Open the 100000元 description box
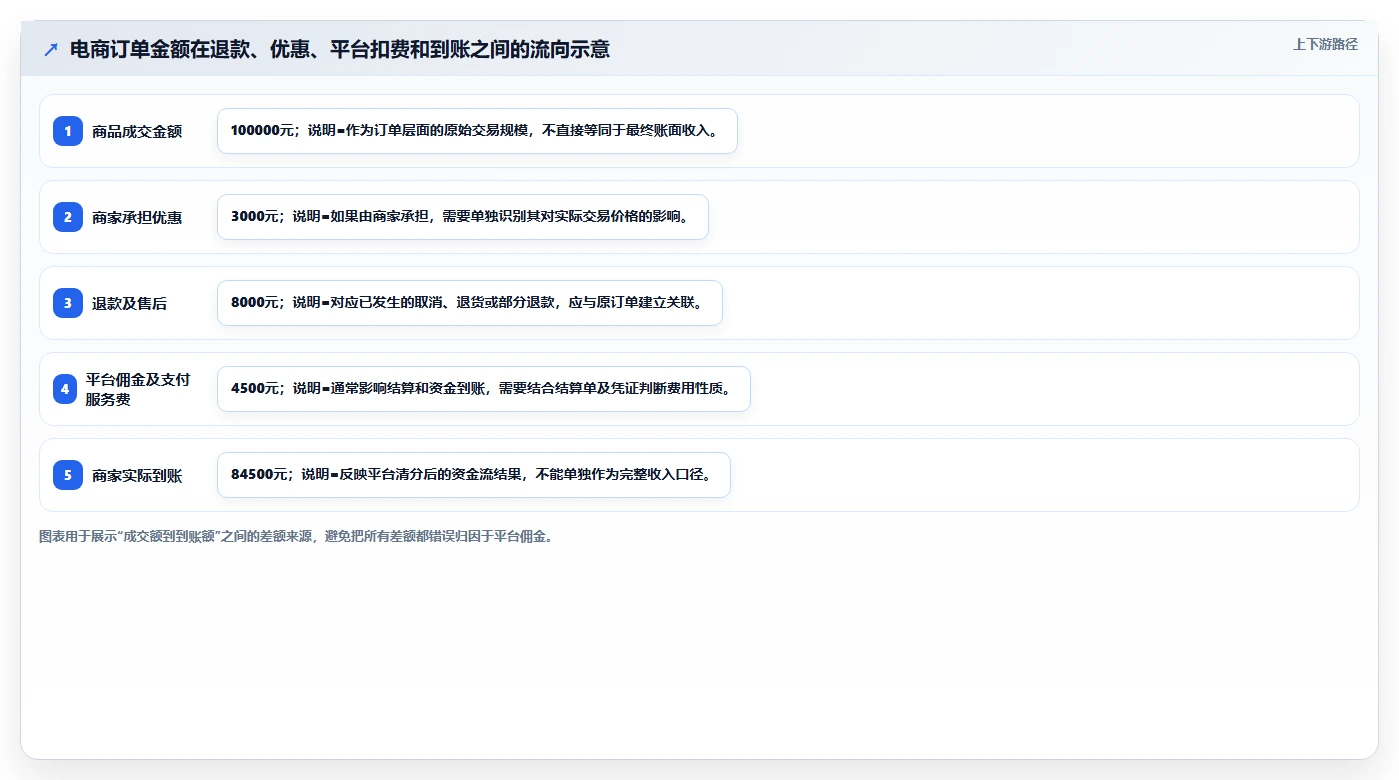 click(477, 131)
